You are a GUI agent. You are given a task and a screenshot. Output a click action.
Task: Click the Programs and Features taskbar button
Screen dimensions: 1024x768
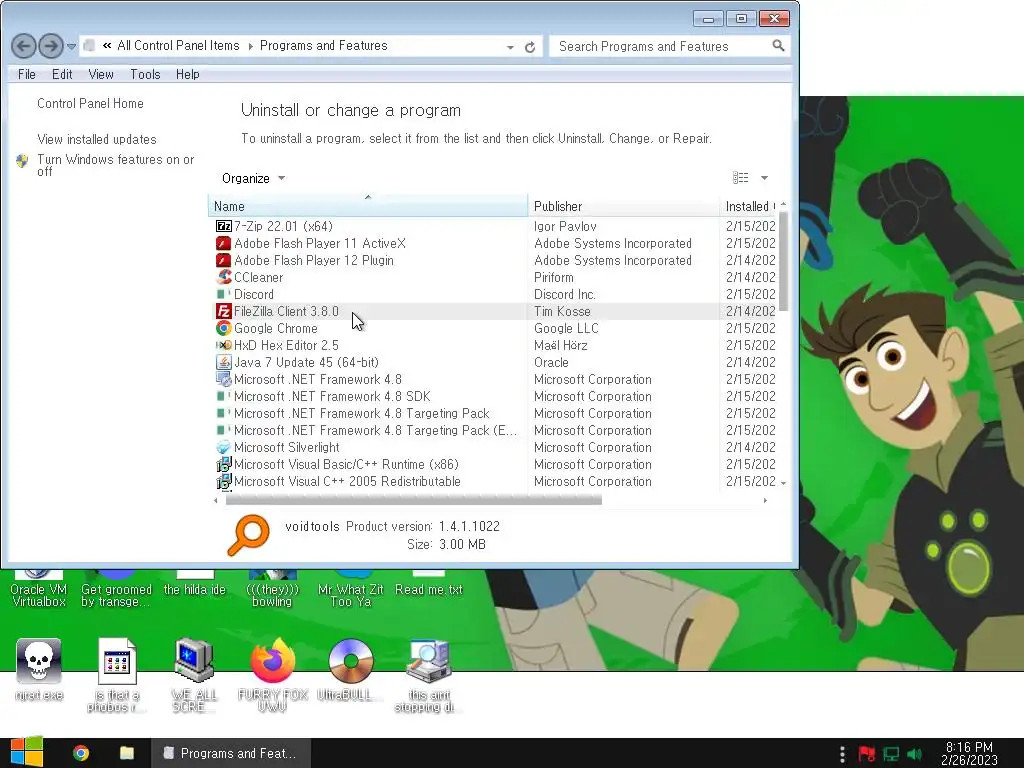pyautogui.click(x=231, y=753)
